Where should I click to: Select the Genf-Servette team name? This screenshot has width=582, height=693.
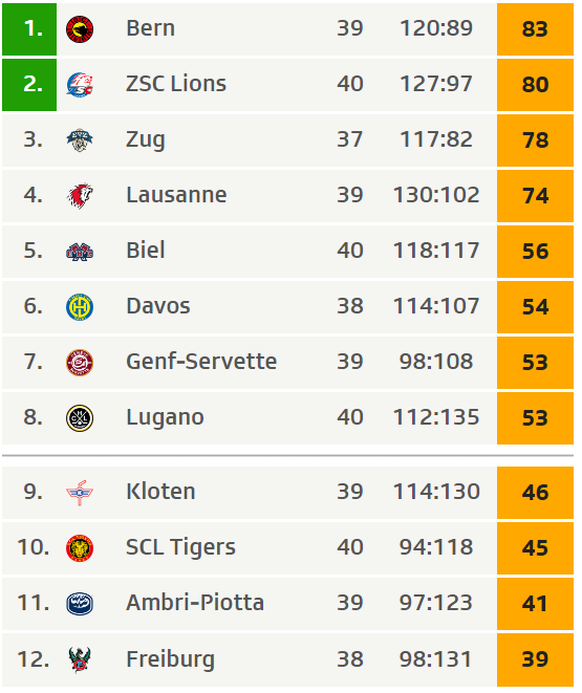202,362
